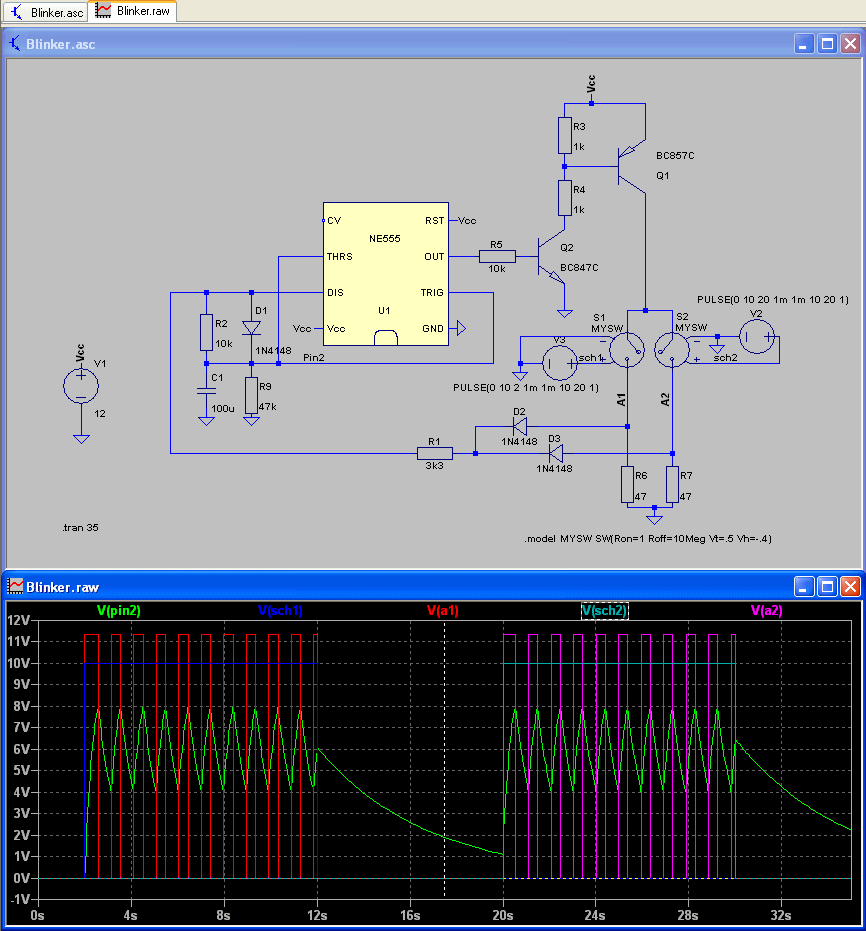Select the V1 voltage source symbol
Screen dimensions: 866x931
(x=81, y=385)
